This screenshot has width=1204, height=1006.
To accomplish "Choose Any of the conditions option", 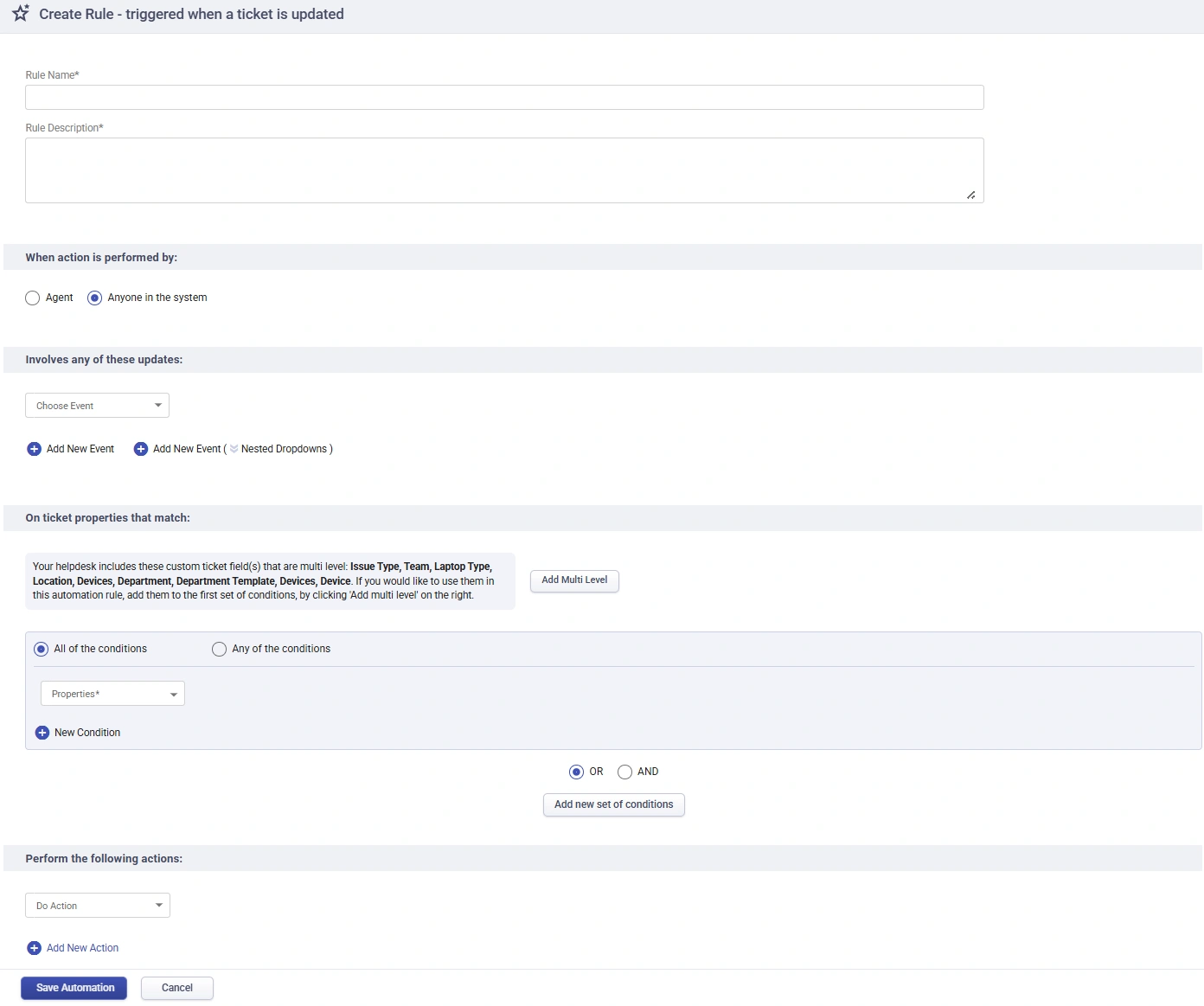I will tap(220, 650).
